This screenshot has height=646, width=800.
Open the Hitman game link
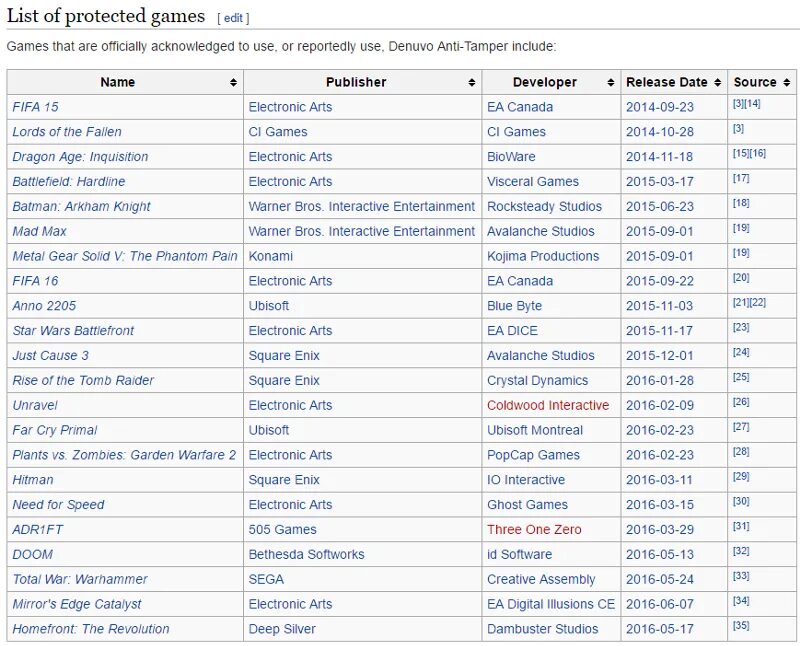point(33,480)
